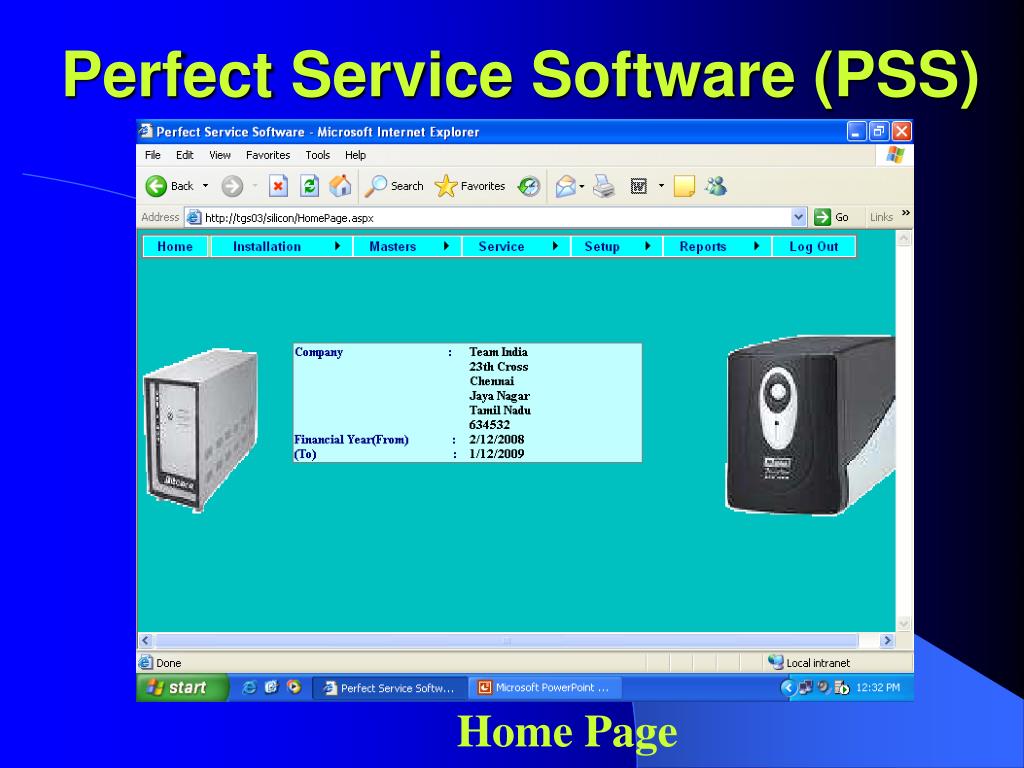Expand the Setup submenu arrow
This screenshot has width=1024, height=768.
pyautogui.click(x=648, y=246)
